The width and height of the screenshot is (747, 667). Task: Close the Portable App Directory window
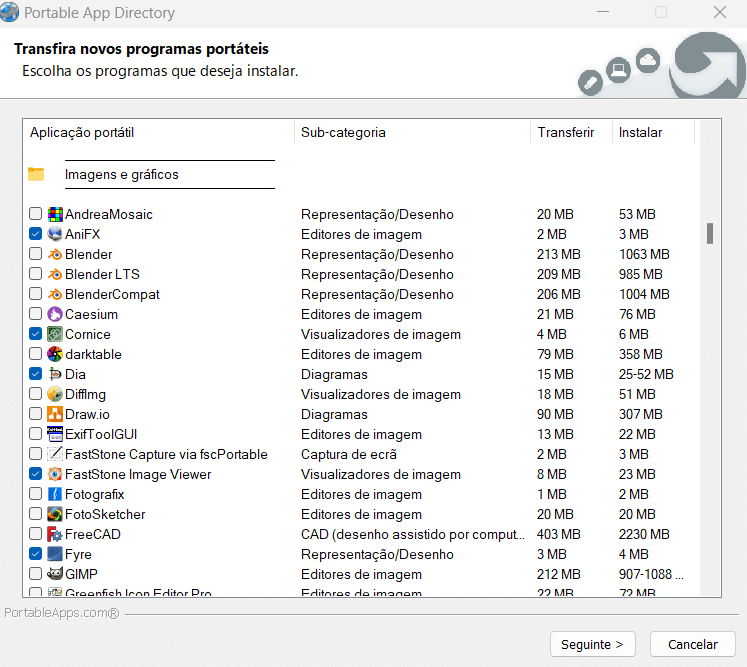720,12
